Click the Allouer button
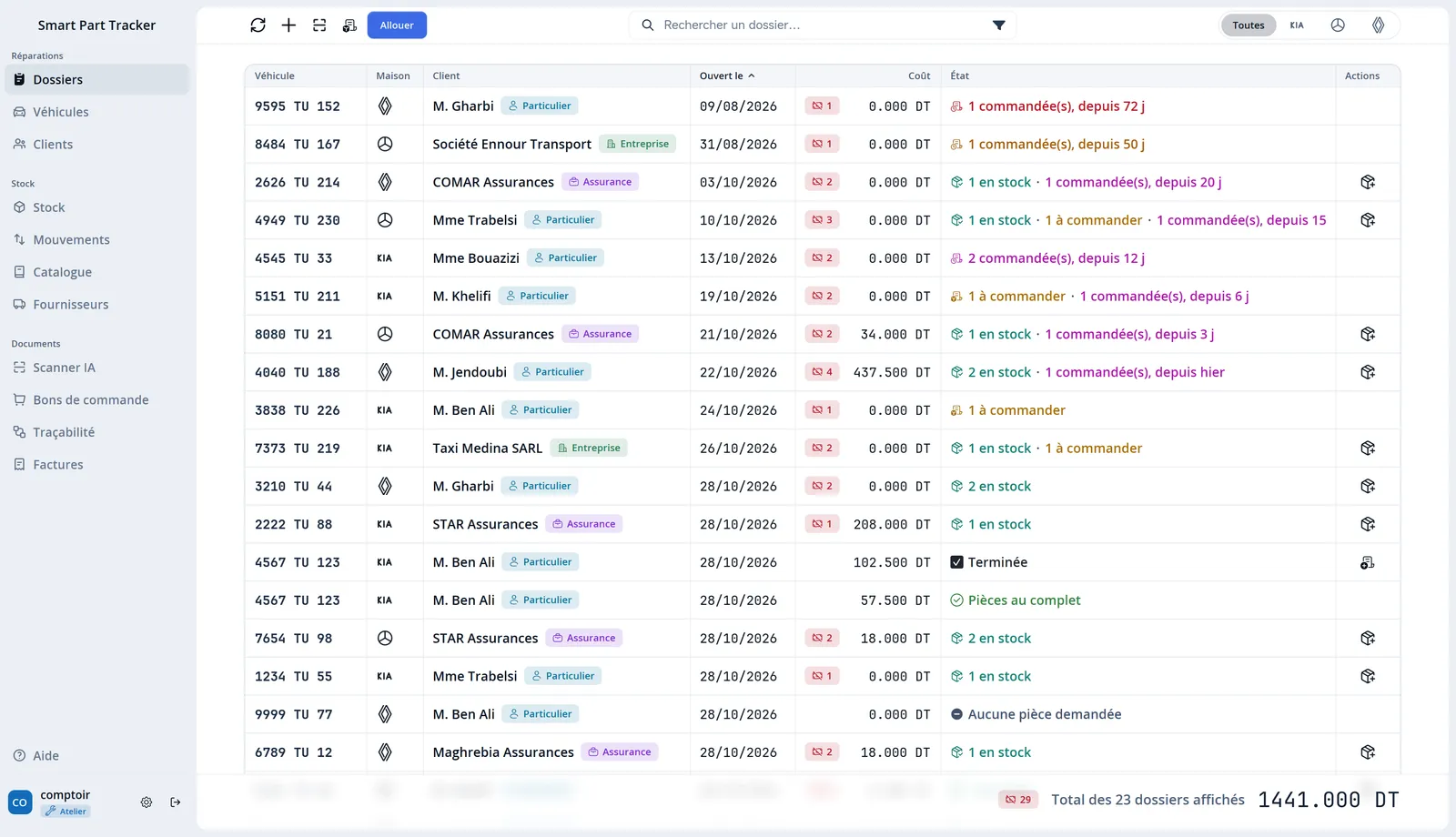1456x837 pixels. pyautogui.click(x=397, y=25)
